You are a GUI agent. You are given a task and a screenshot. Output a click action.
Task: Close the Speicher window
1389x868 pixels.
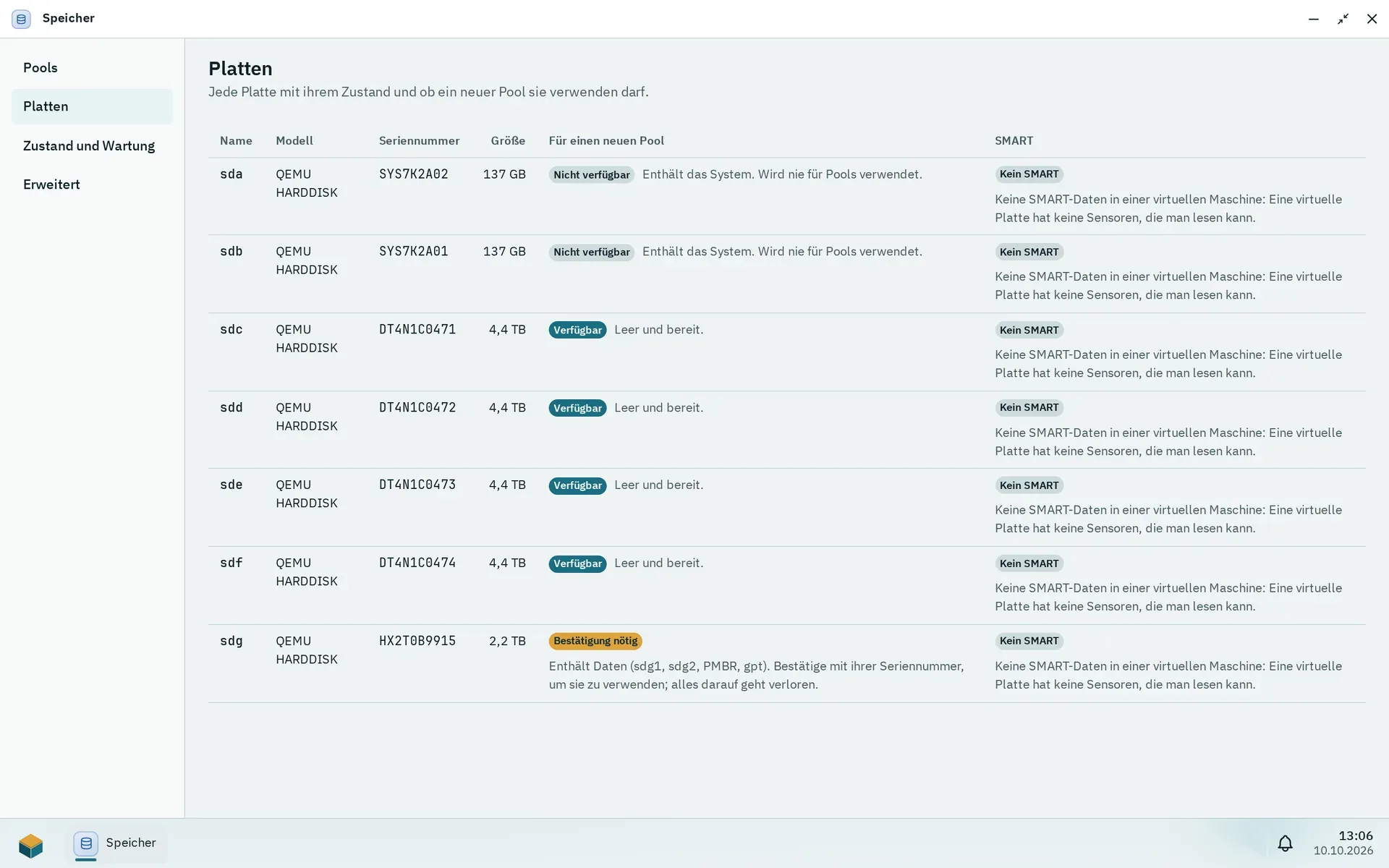point(1372,19)
